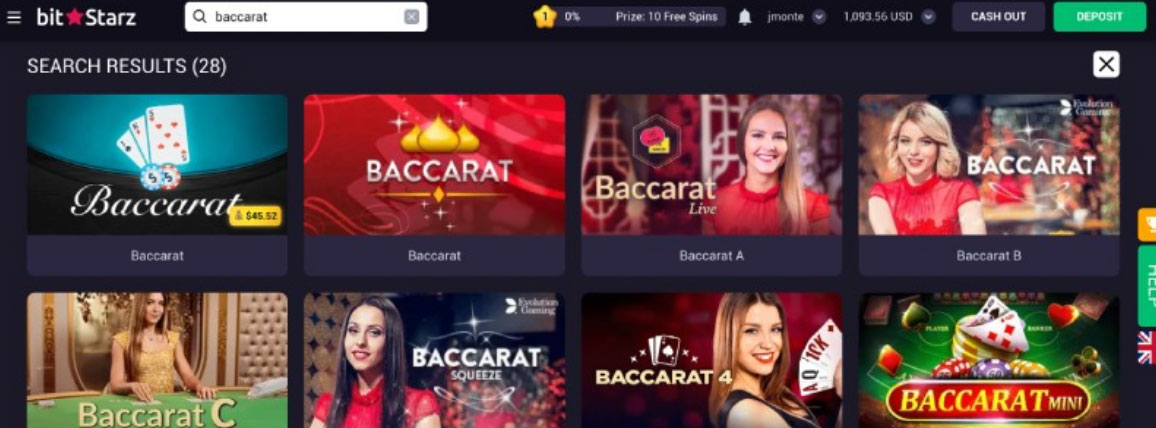
Task: Expand the jmonte account dropdown
Action: tap(819, 17)
